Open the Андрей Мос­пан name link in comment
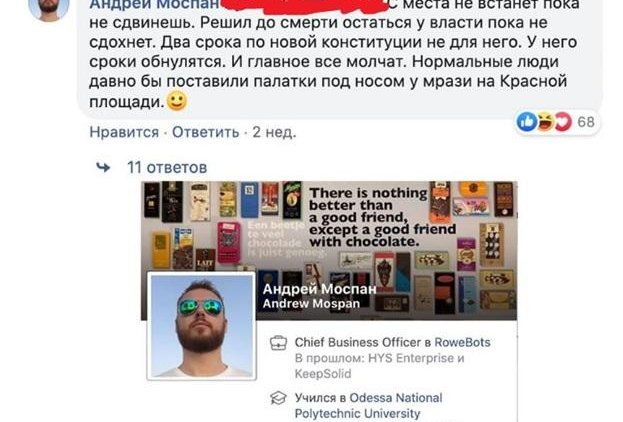The height and width of the screenshot is (422, 623). tap(154, 5)
